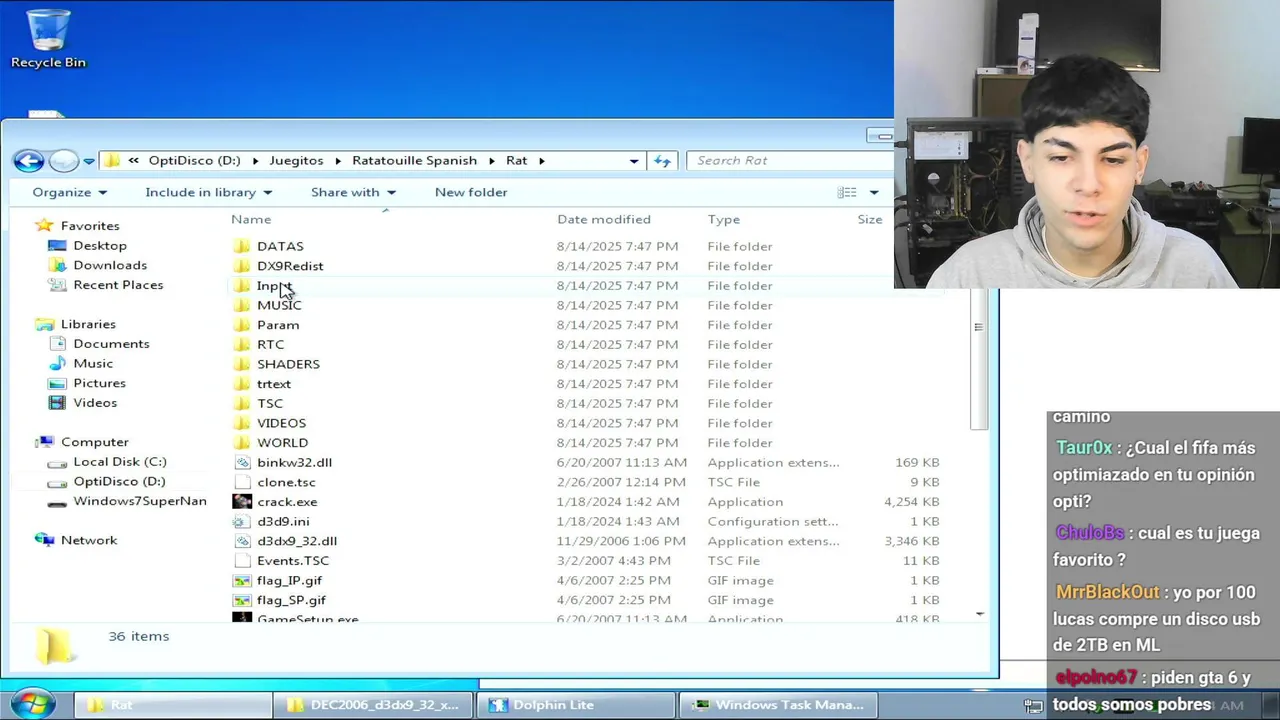Select Events.TSC file icon

point(242,561)
